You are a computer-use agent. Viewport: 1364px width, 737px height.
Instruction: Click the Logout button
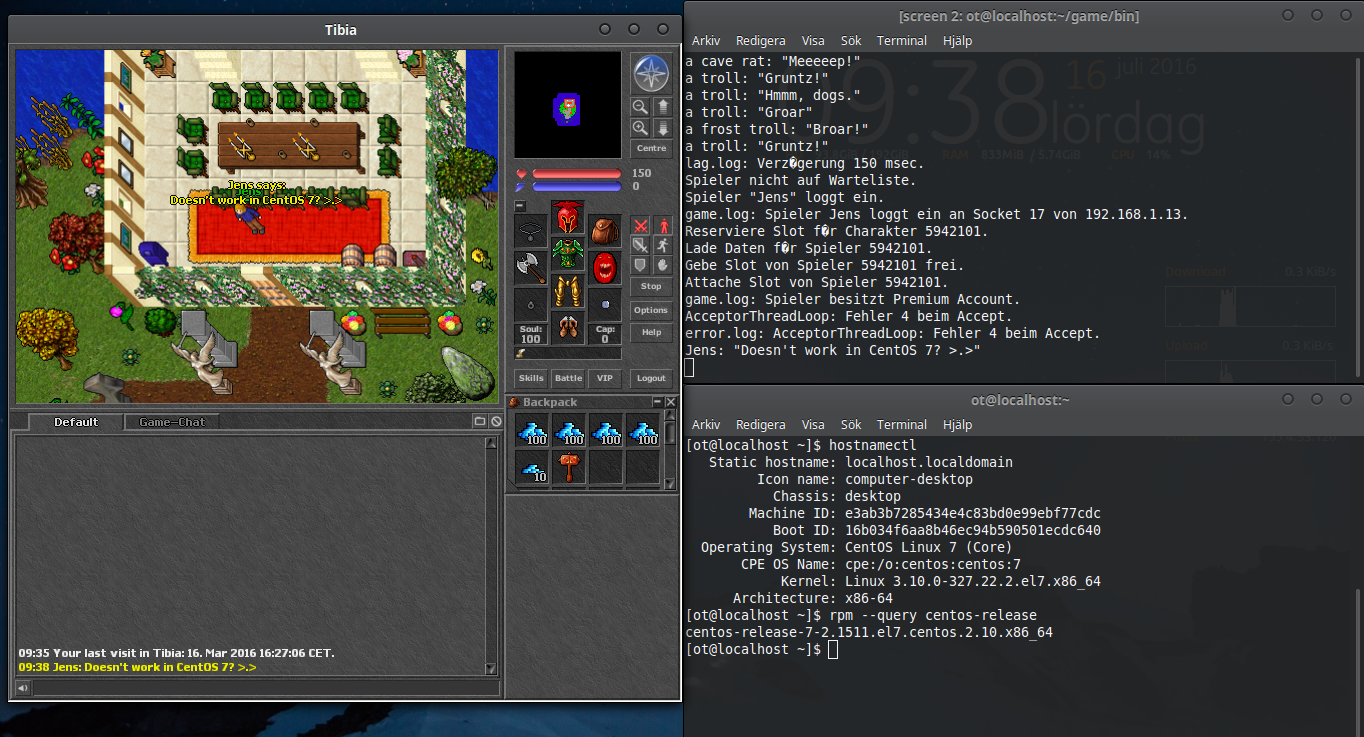(x=651, y=379)
